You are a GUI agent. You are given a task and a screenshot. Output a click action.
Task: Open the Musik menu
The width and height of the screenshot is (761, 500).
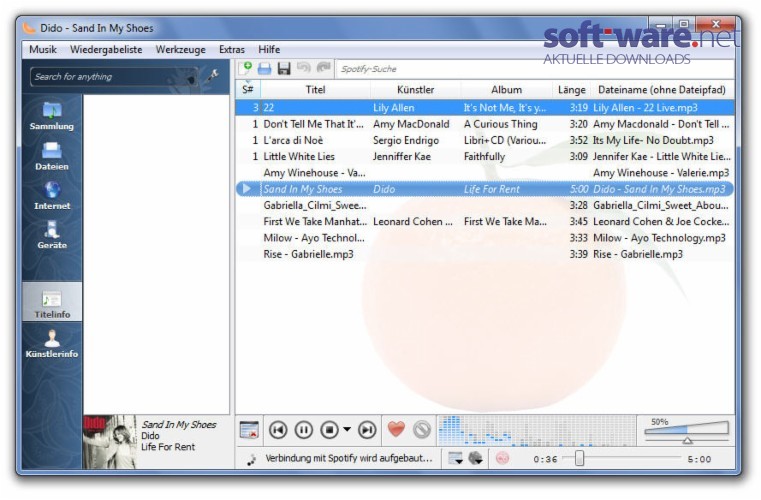click(43, 50)
